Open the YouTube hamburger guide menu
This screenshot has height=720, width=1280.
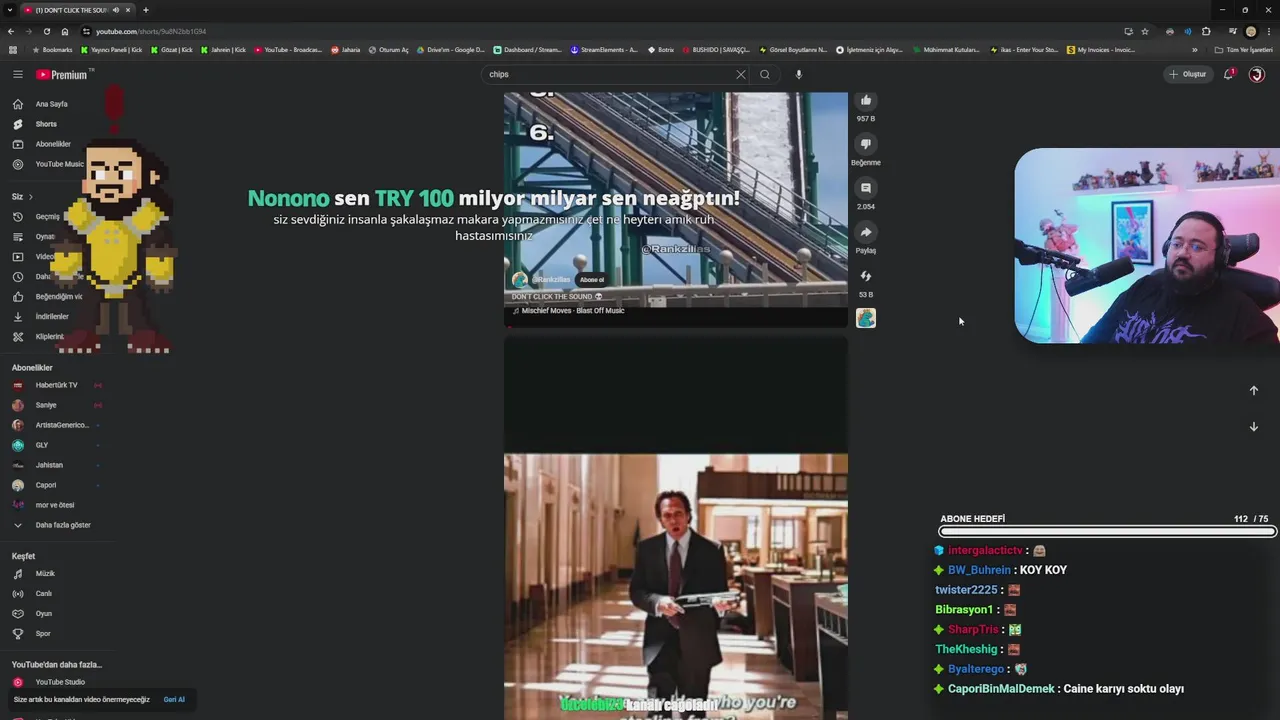point(17,74)
